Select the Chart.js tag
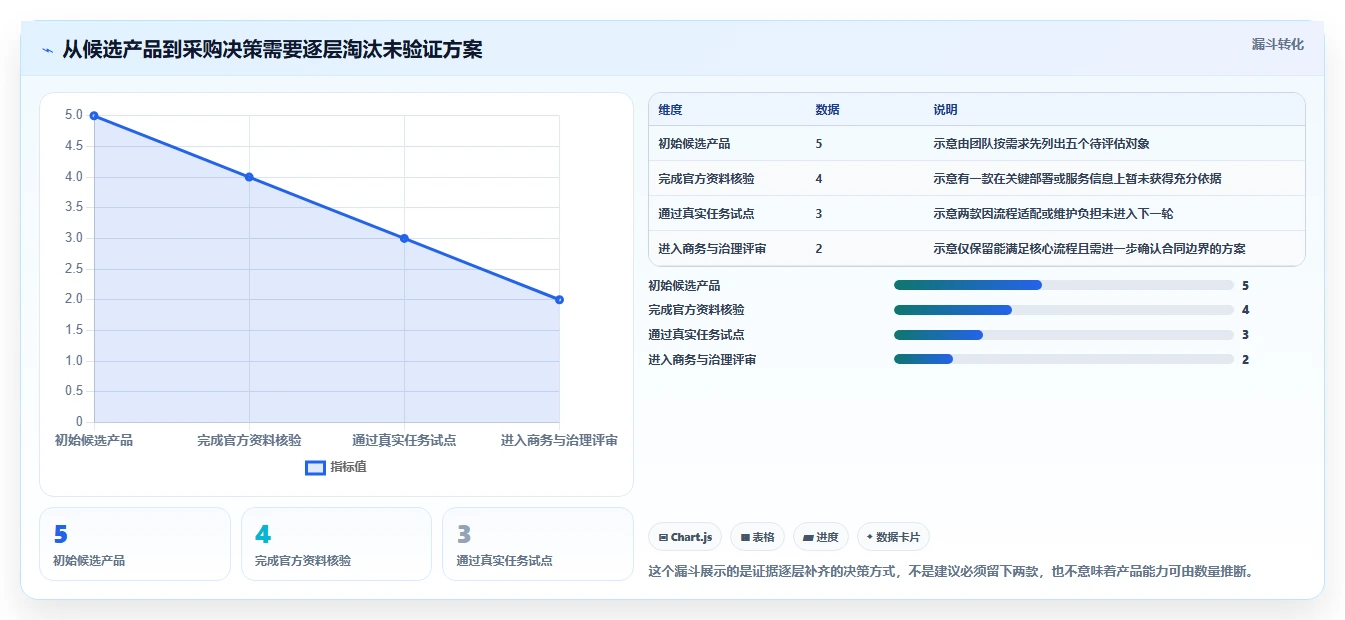The height and width of the screenshot is (620, 1345). (685, 537)
